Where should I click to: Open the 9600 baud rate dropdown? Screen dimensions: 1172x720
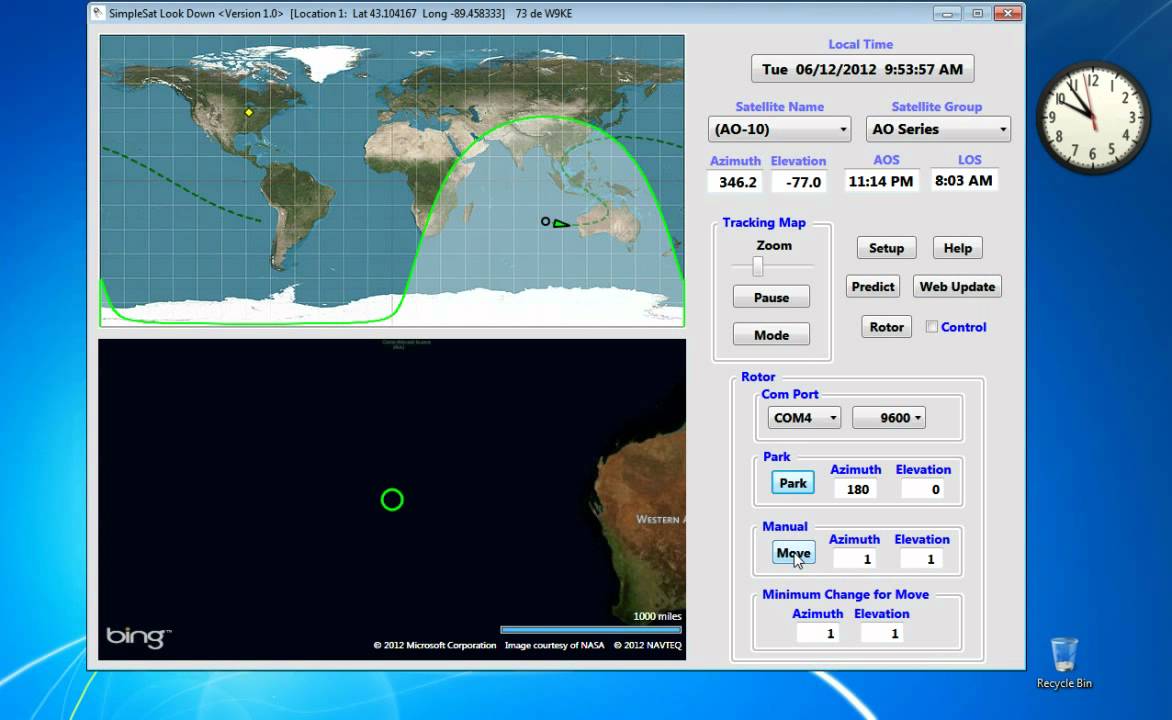click(x=889, y=417)
